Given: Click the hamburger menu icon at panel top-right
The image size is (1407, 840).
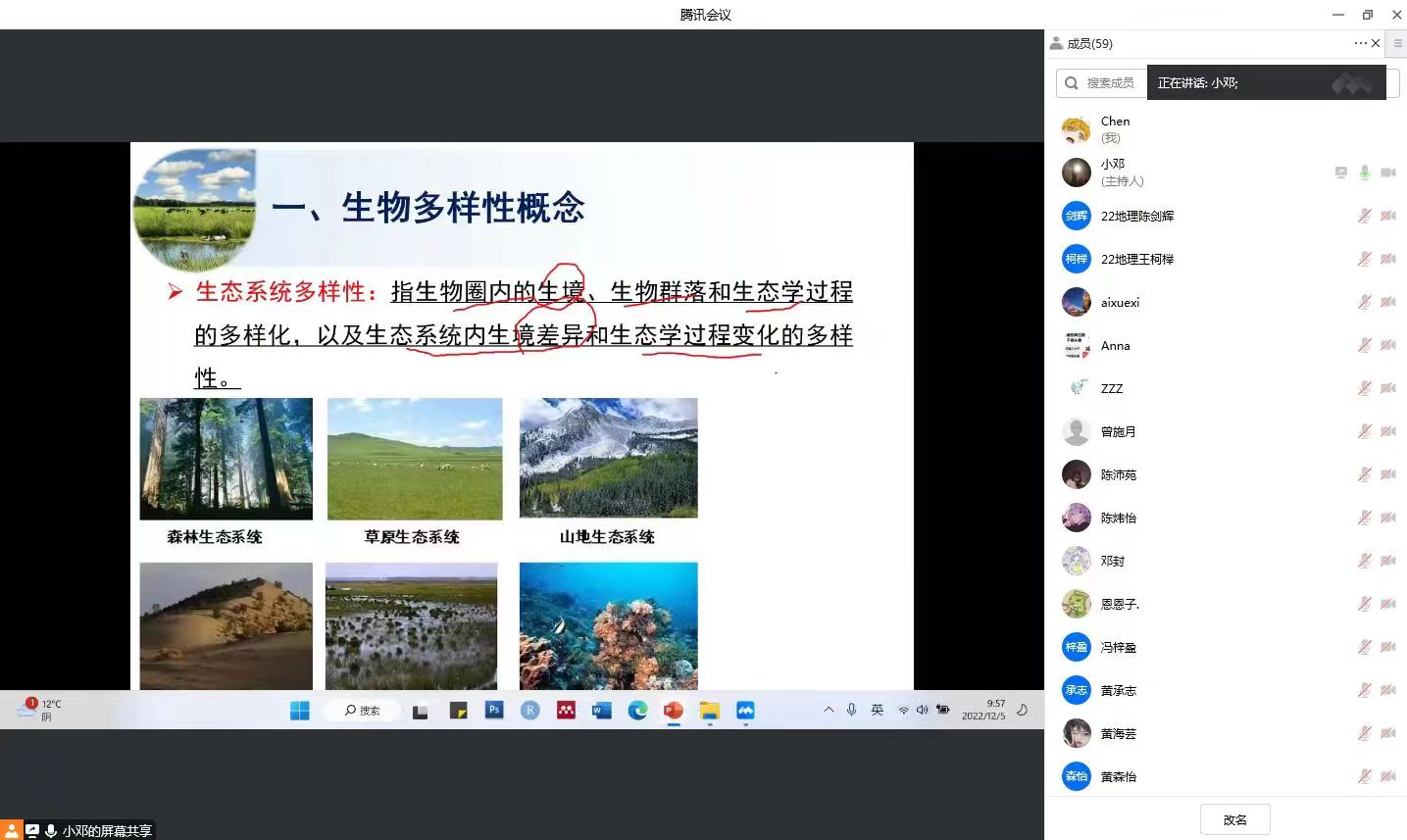Looking at the screenshot, I should 1397,43.
